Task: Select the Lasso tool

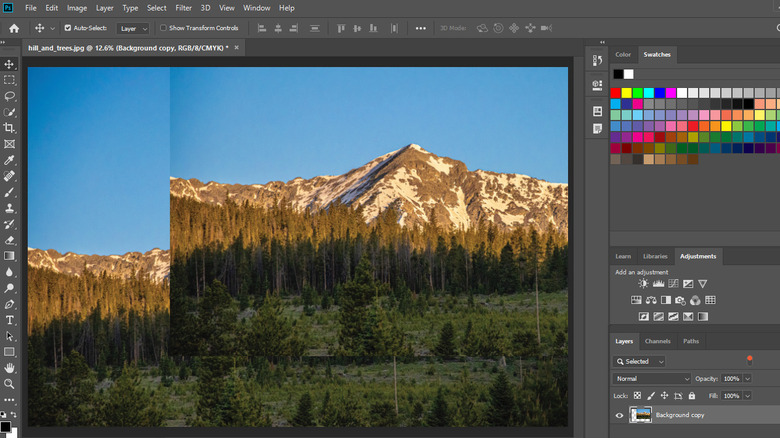Action: pos(10,96)
